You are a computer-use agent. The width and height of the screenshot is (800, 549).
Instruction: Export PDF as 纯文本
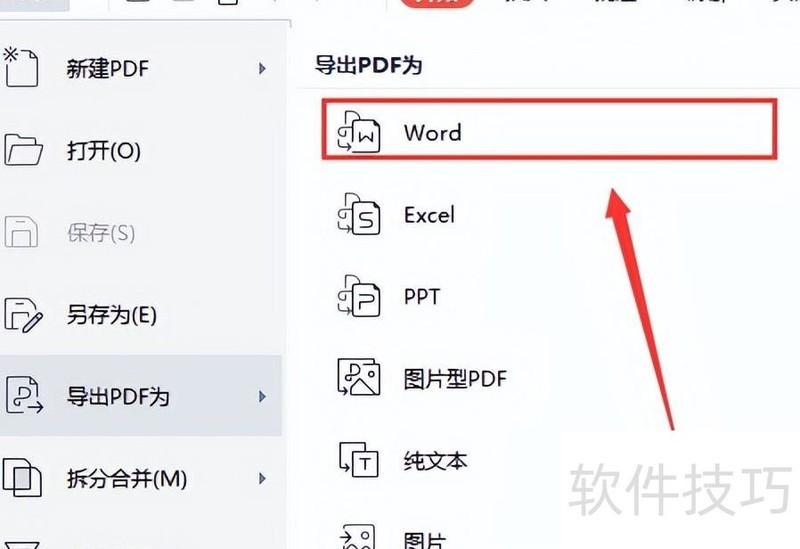(435, 461)
